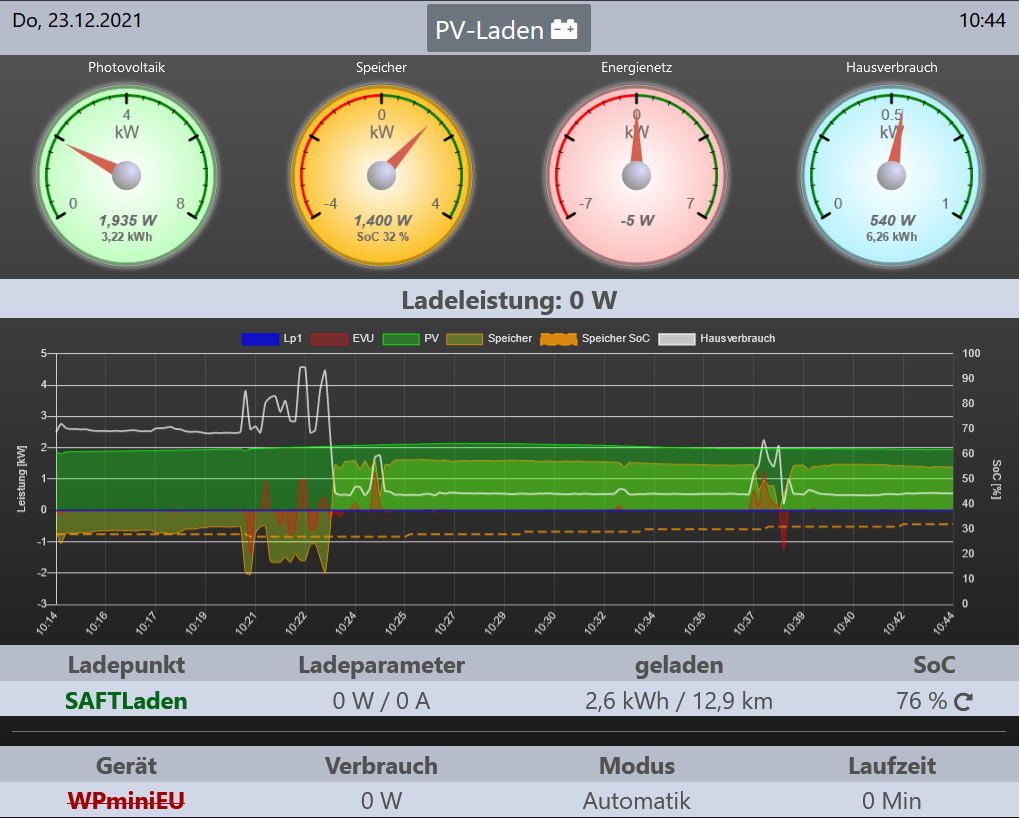The width and height of the screenshot is (1019, 818).
Task: Hide the Speicher SoC dashed legend series
Action: (x=558, y=339)
